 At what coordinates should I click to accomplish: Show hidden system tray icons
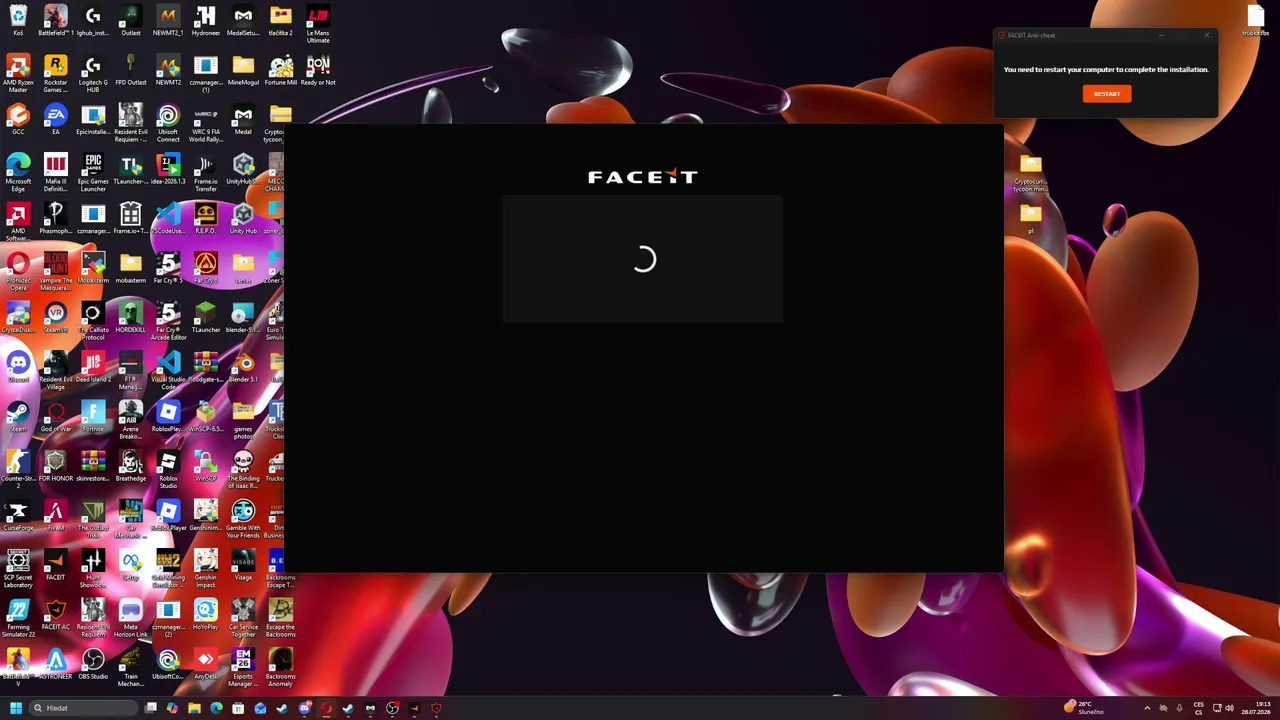click(1147, 708)
